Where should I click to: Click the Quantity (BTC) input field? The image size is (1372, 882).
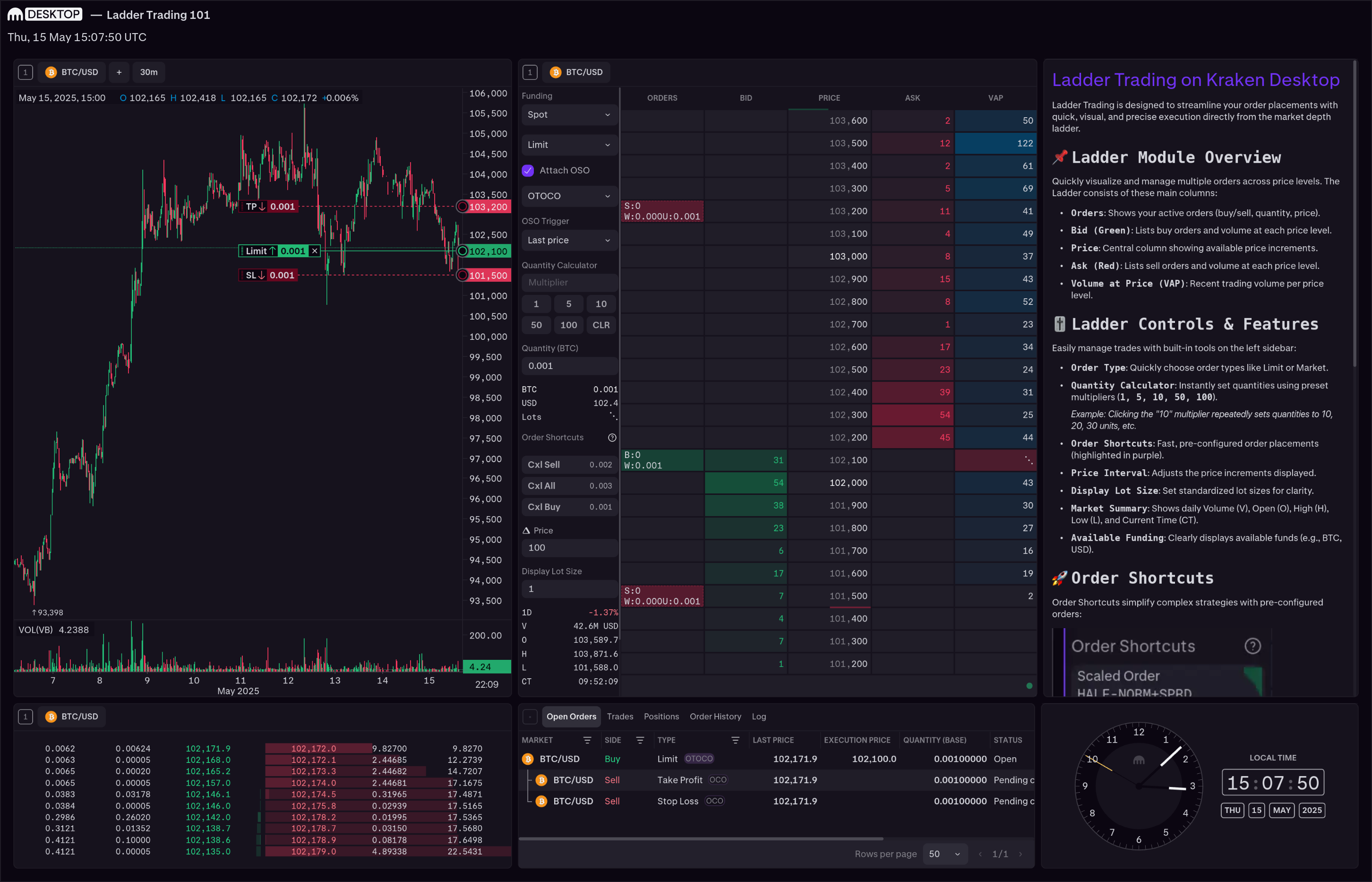(569, 365)
